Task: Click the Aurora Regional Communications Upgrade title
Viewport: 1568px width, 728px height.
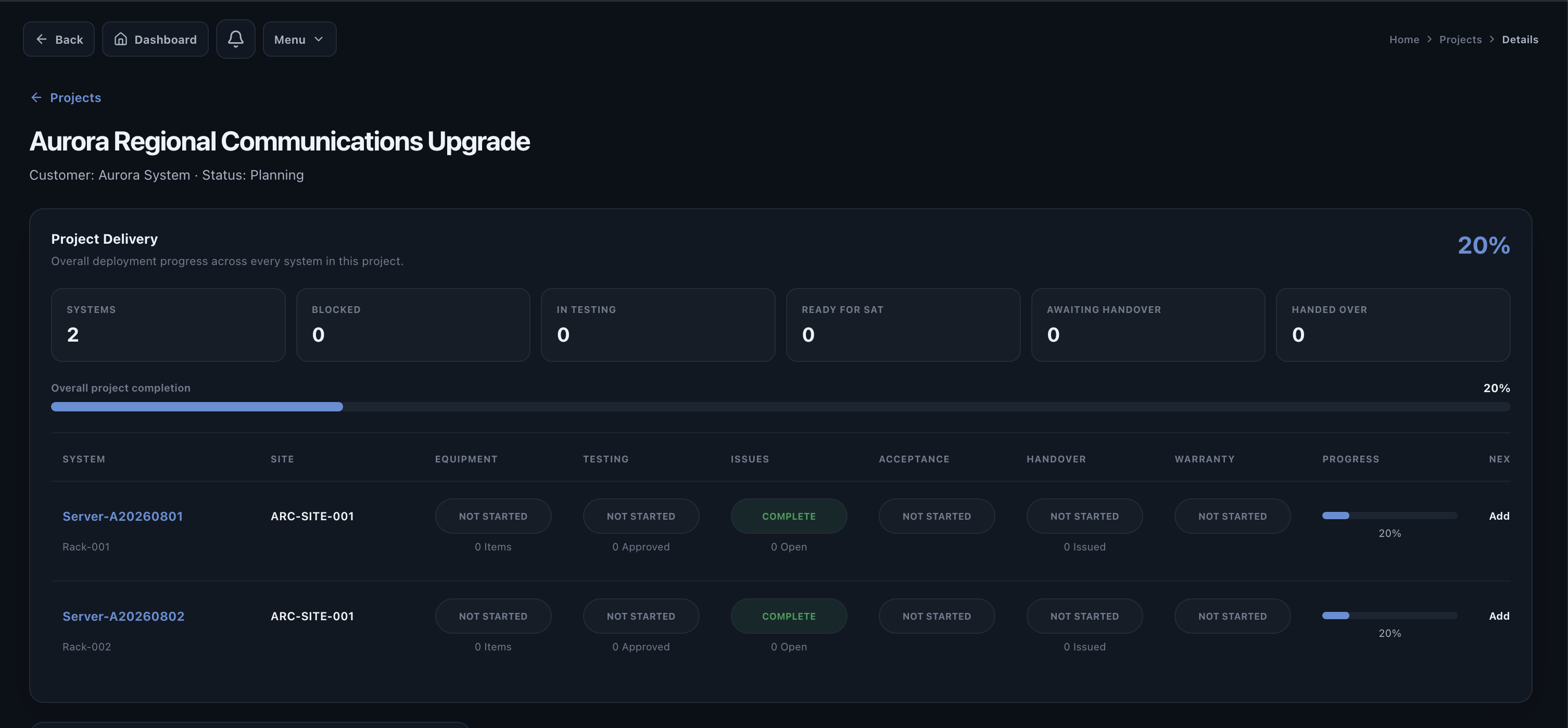Action: (280, 141)
